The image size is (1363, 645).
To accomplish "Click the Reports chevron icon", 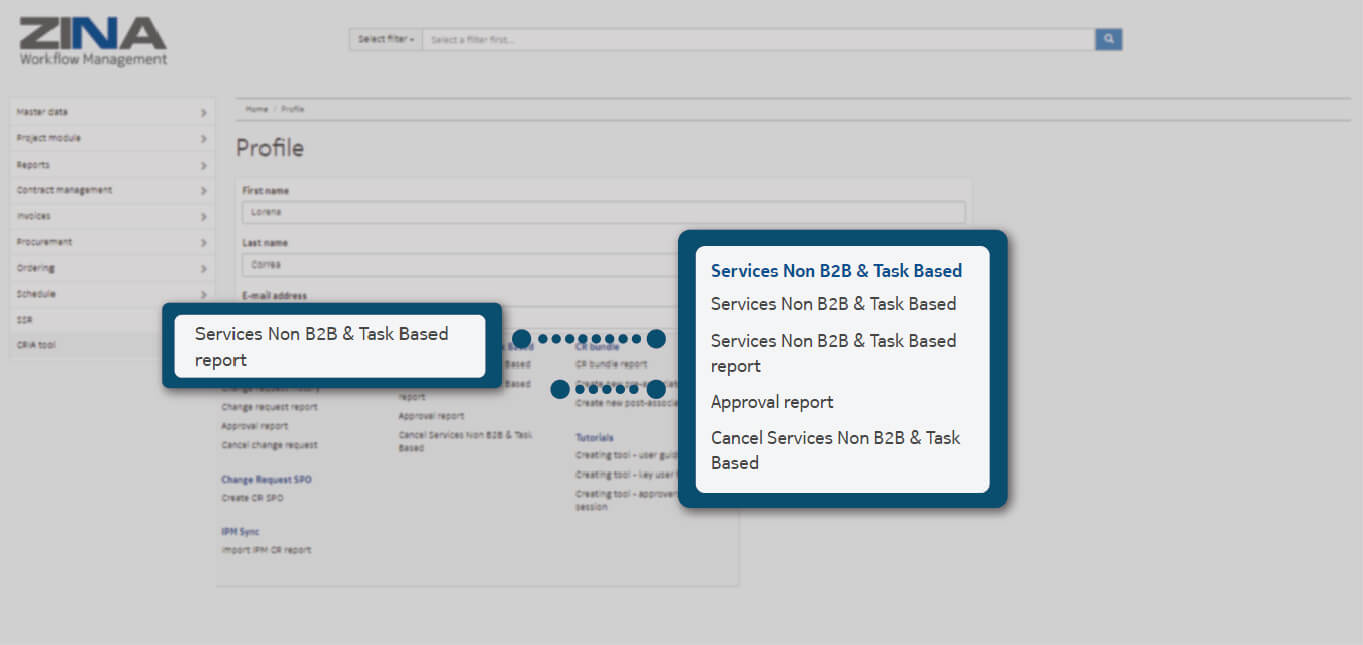I will click(203, 165).
